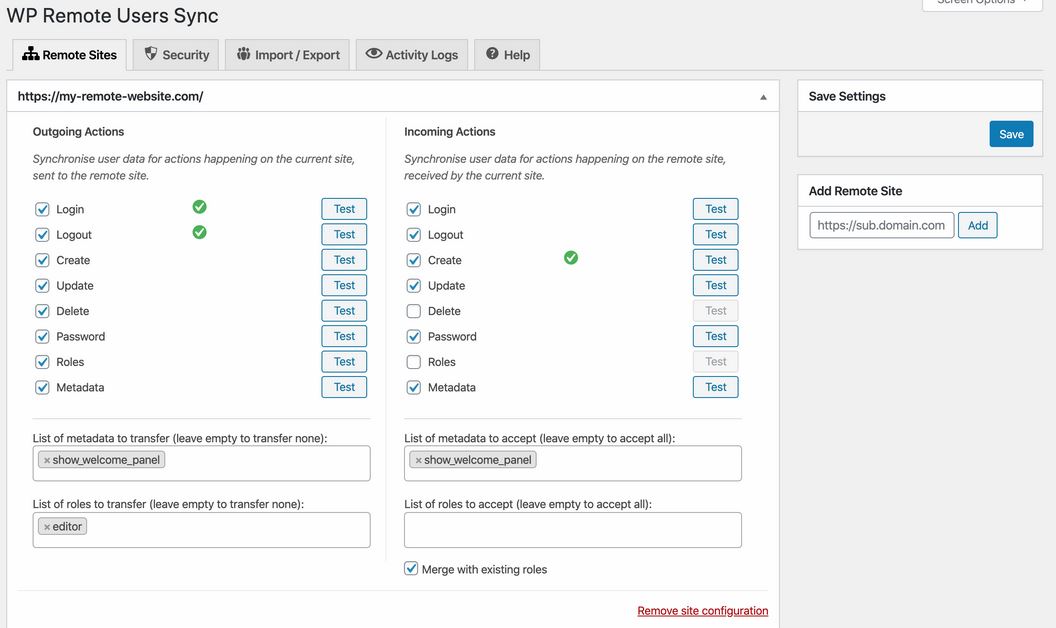Run Test for outgoing Metadata
The image size is (1056, 628).
[344, 387]
